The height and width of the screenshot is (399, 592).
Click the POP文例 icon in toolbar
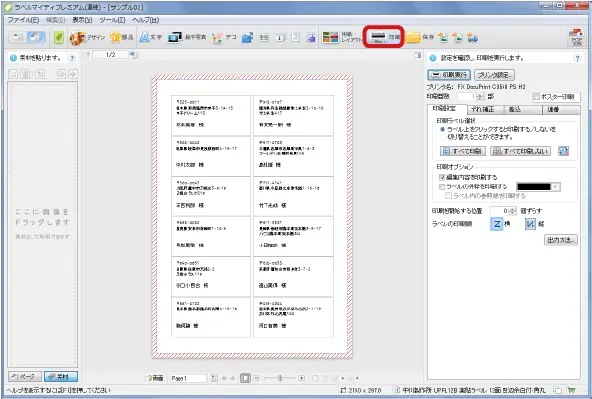click(576, 37)
